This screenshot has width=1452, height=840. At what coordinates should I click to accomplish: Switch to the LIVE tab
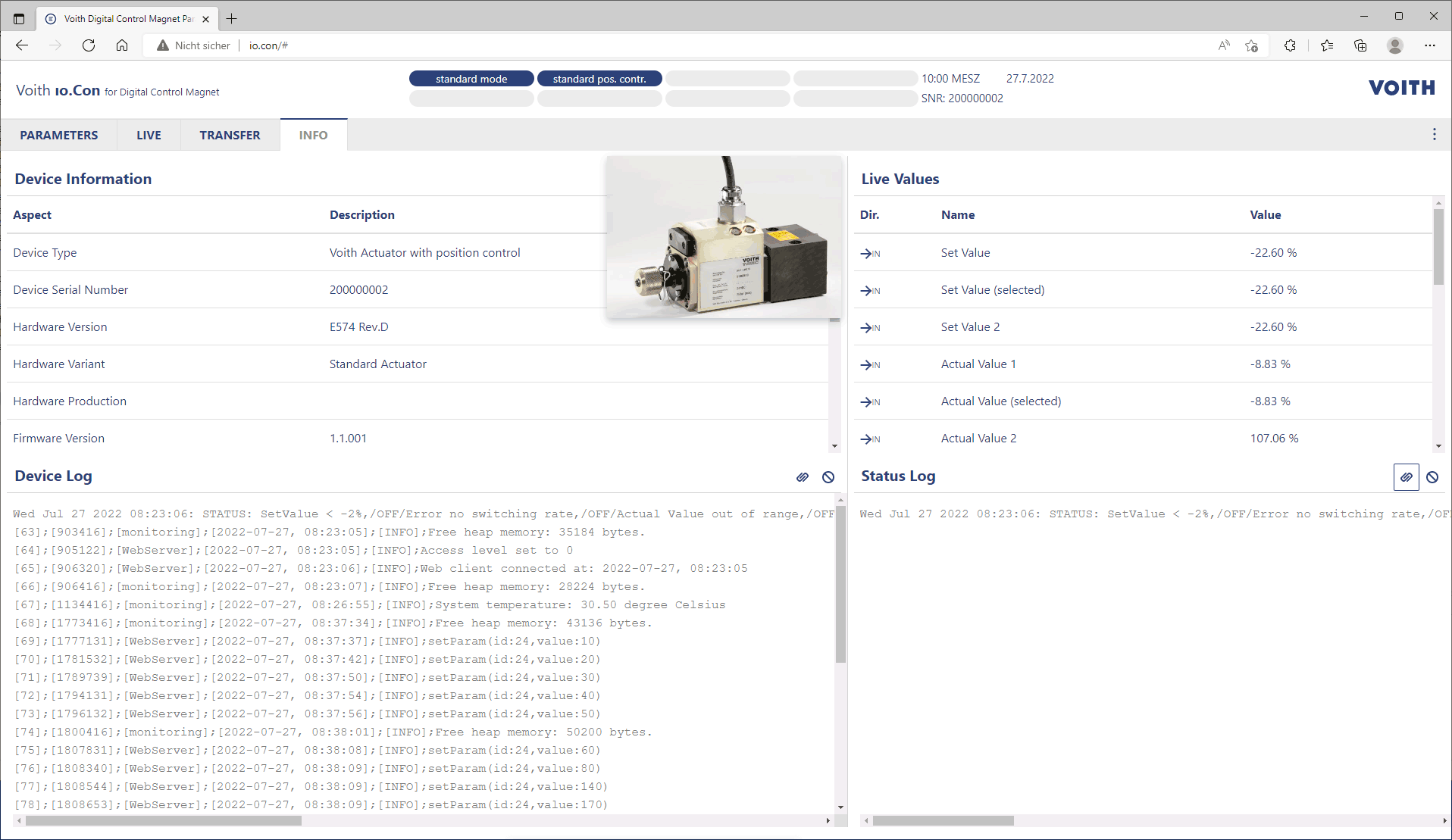tap(149, 135)
